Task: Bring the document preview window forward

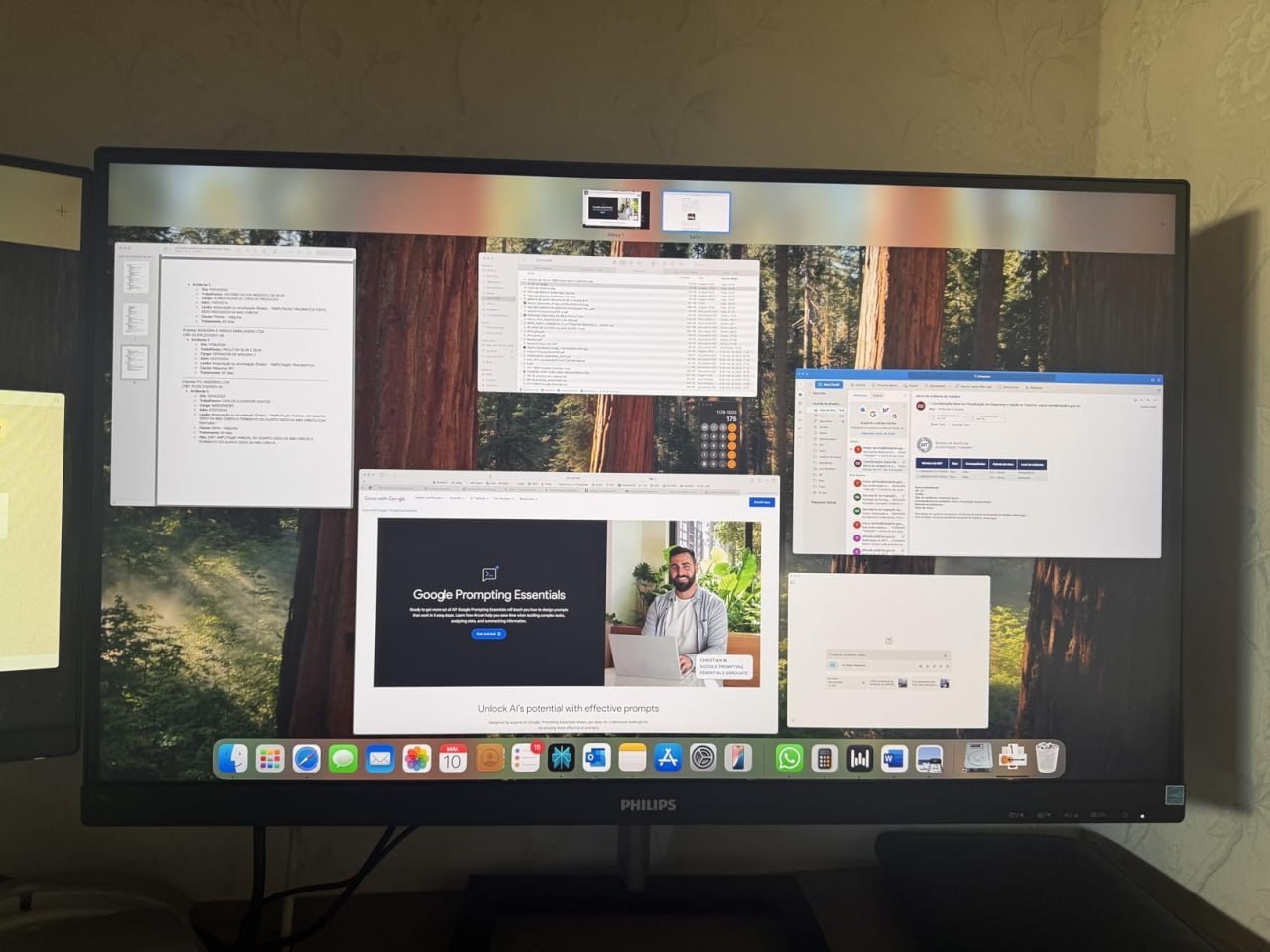Action: click(234, 376)
